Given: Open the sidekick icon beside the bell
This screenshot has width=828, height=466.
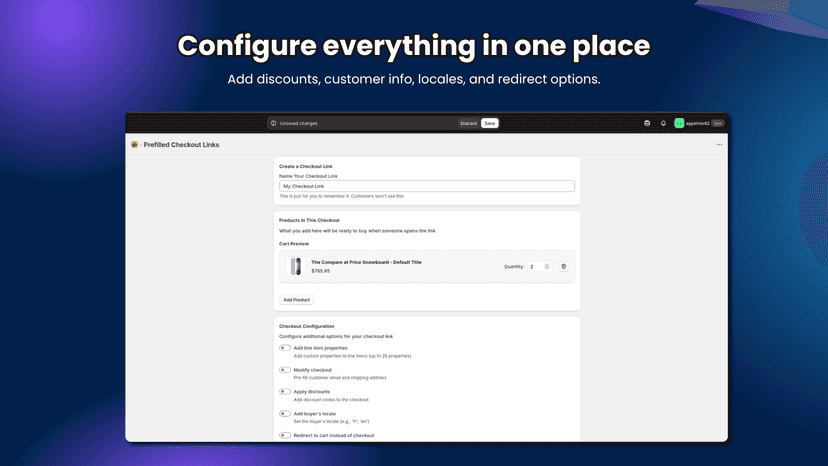Looking at the screenshot, I should (x=647, y=123).
